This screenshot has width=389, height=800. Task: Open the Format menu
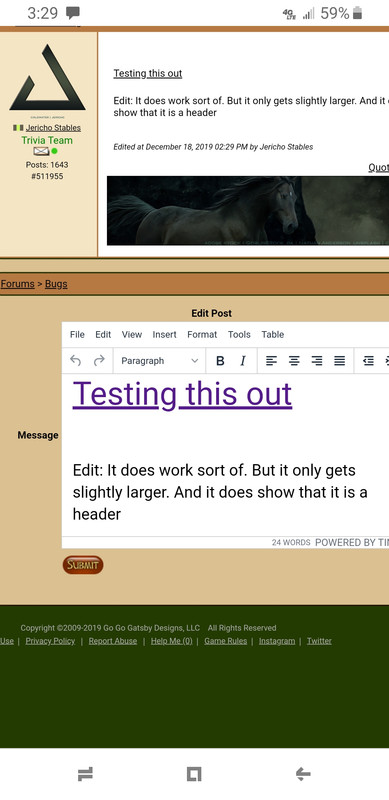(202, 335)
